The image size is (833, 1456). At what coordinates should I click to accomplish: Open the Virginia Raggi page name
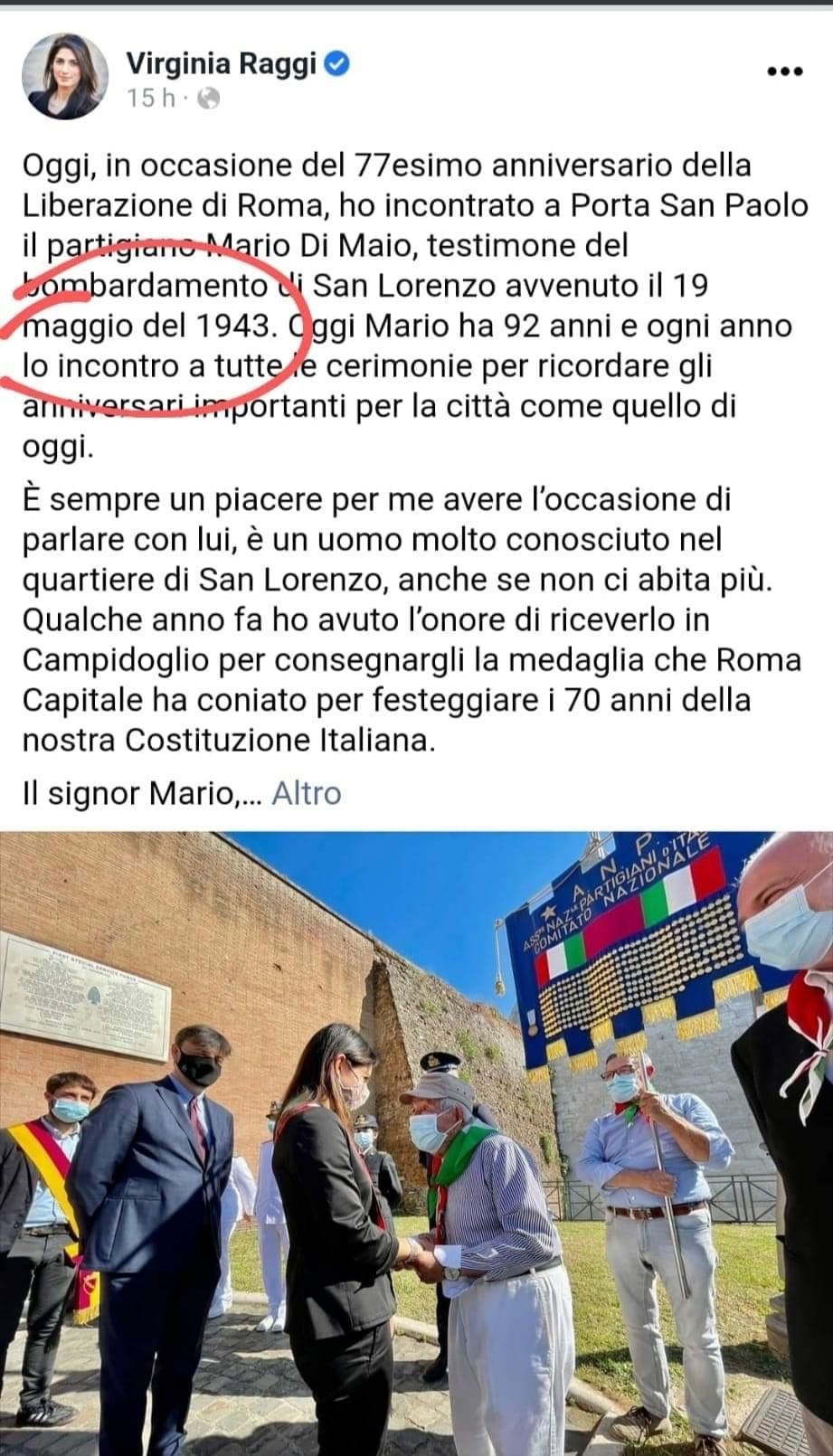tap(221, 64)
